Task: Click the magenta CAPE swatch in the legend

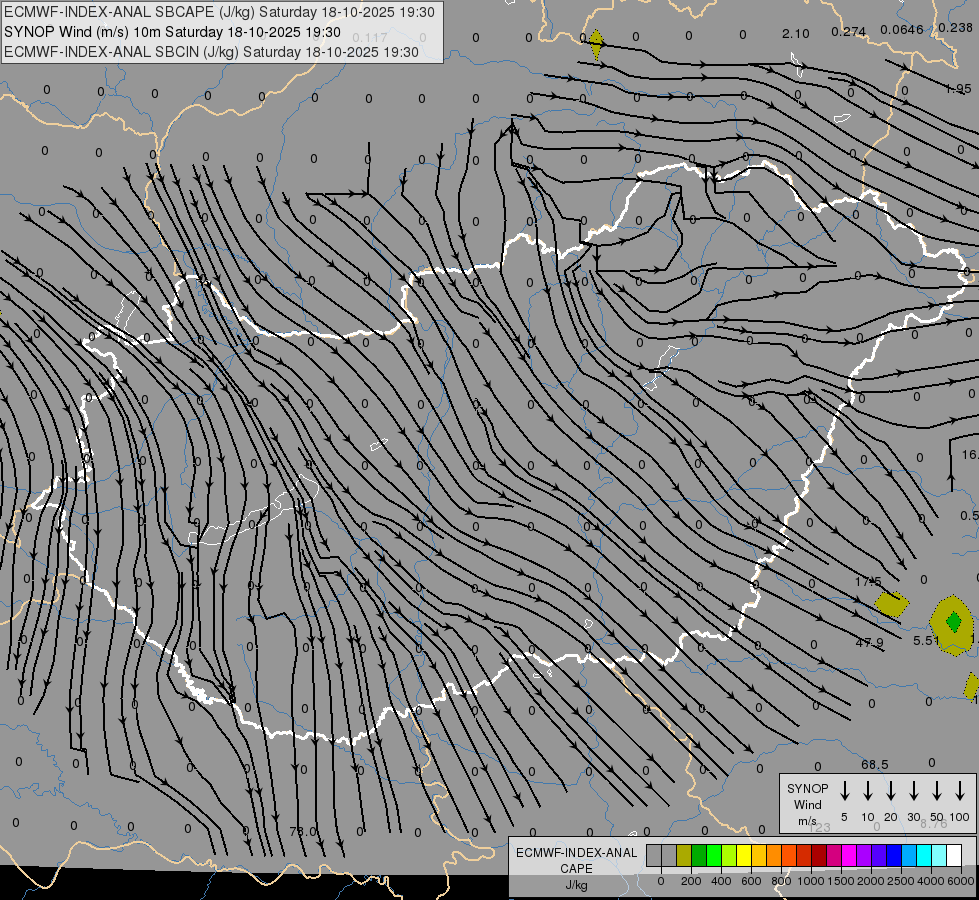Action: (x=849, y=856)
